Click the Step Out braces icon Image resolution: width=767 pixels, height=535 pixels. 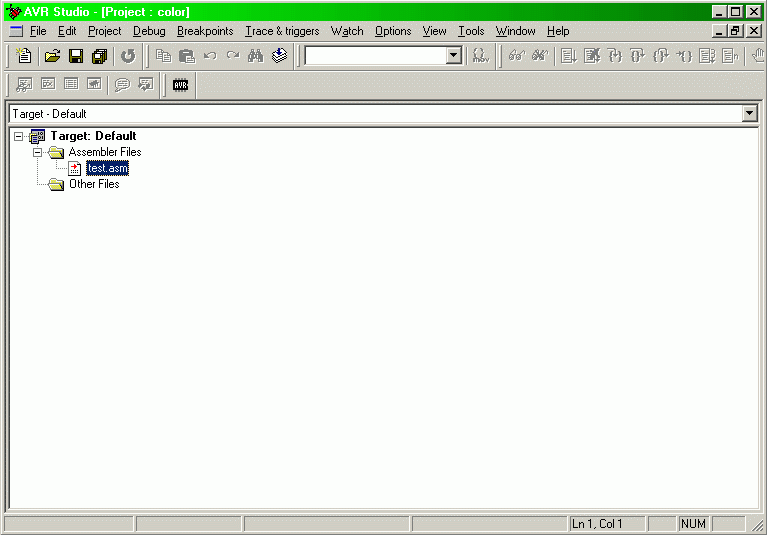coord(660,56)
